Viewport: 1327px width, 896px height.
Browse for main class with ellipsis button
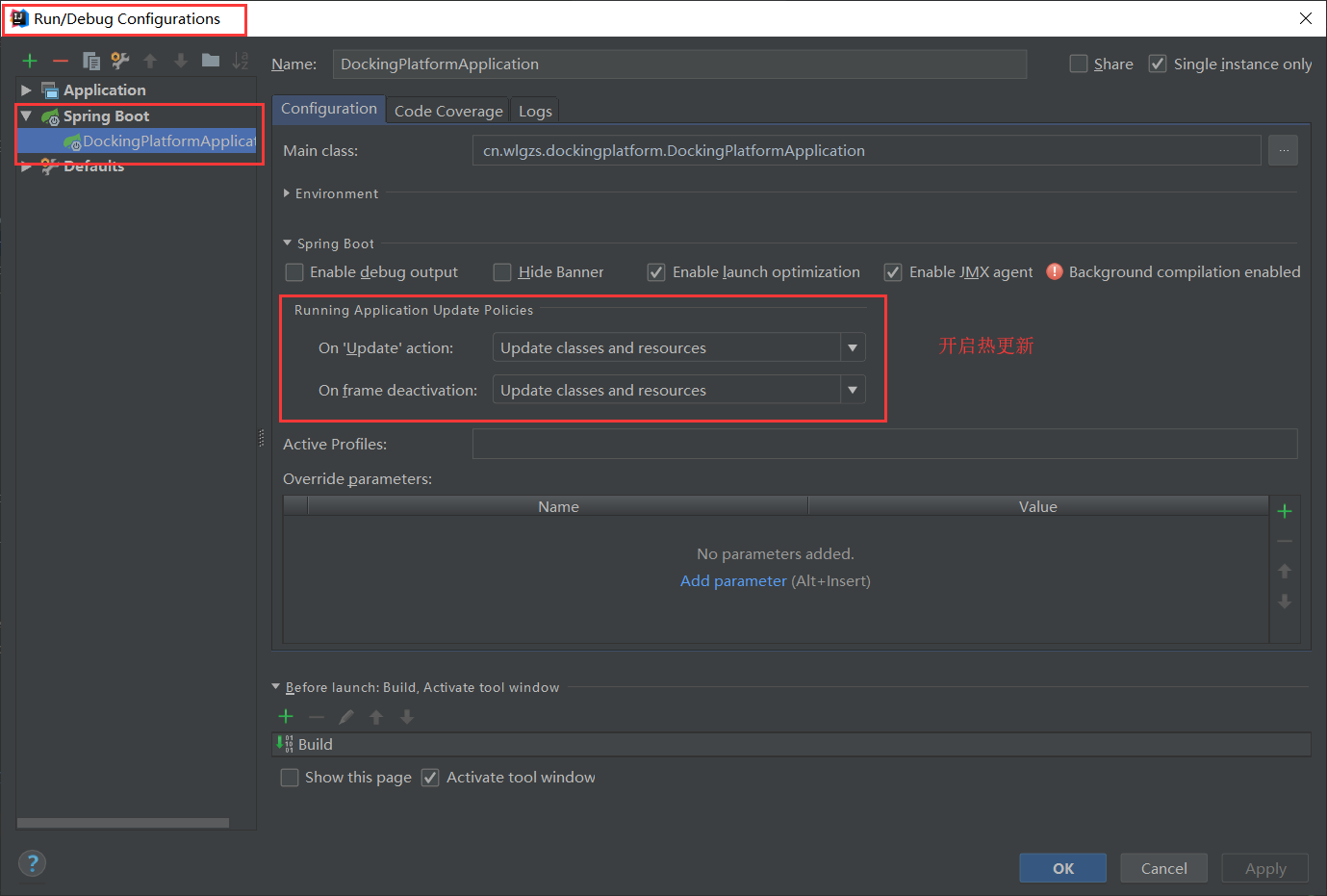1283,150
